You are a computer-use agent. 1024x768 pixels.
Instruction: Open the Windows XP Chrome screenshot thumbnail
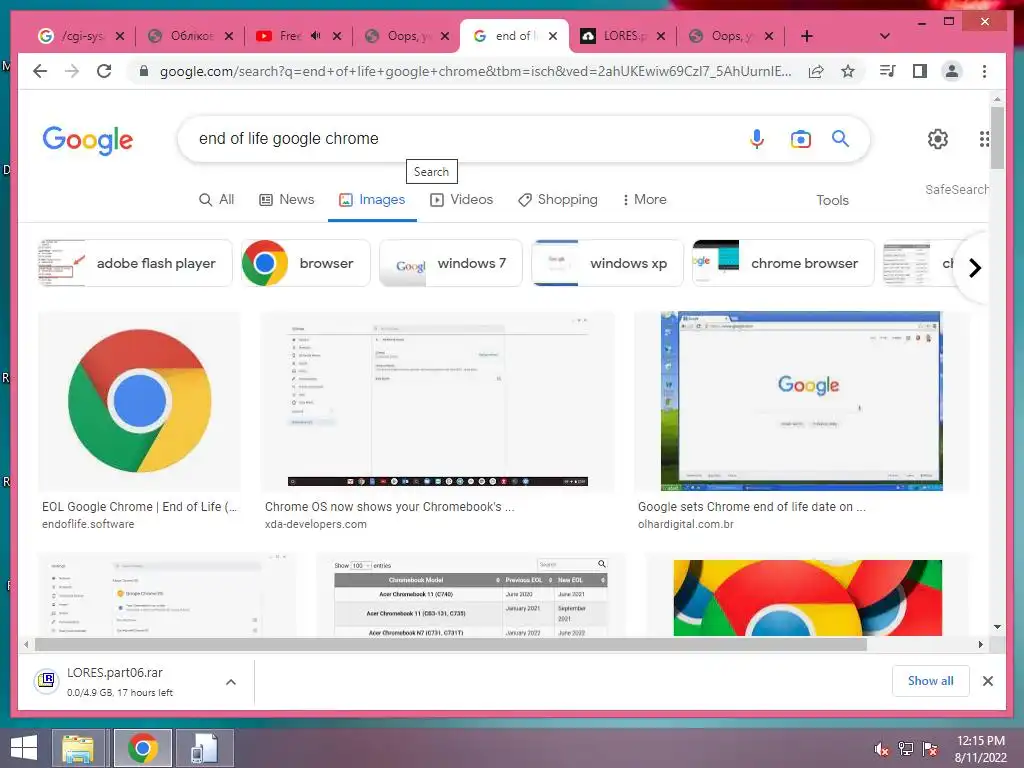tap(801, 401)
